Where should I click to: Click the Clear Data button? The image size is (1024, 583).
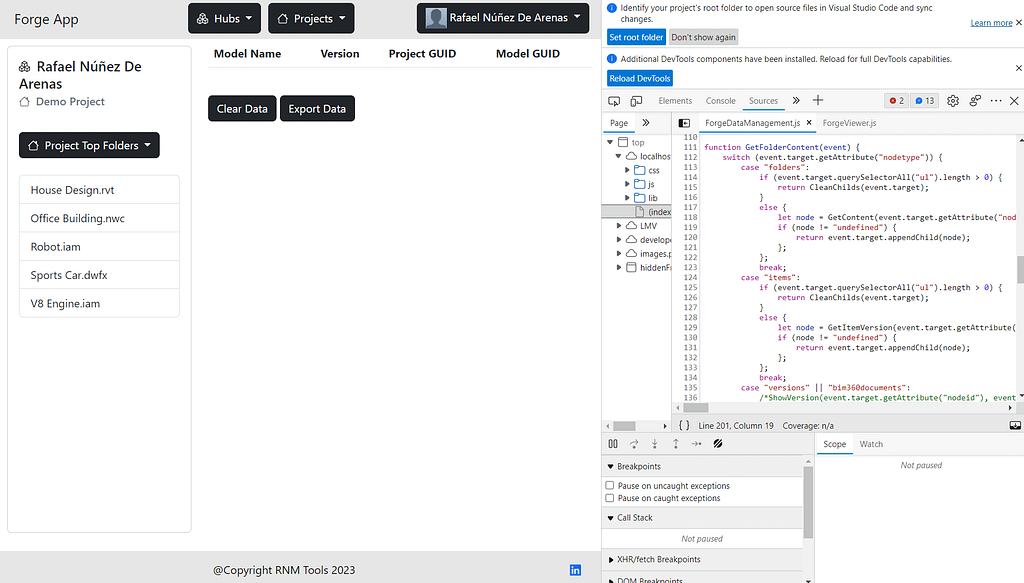242,108
